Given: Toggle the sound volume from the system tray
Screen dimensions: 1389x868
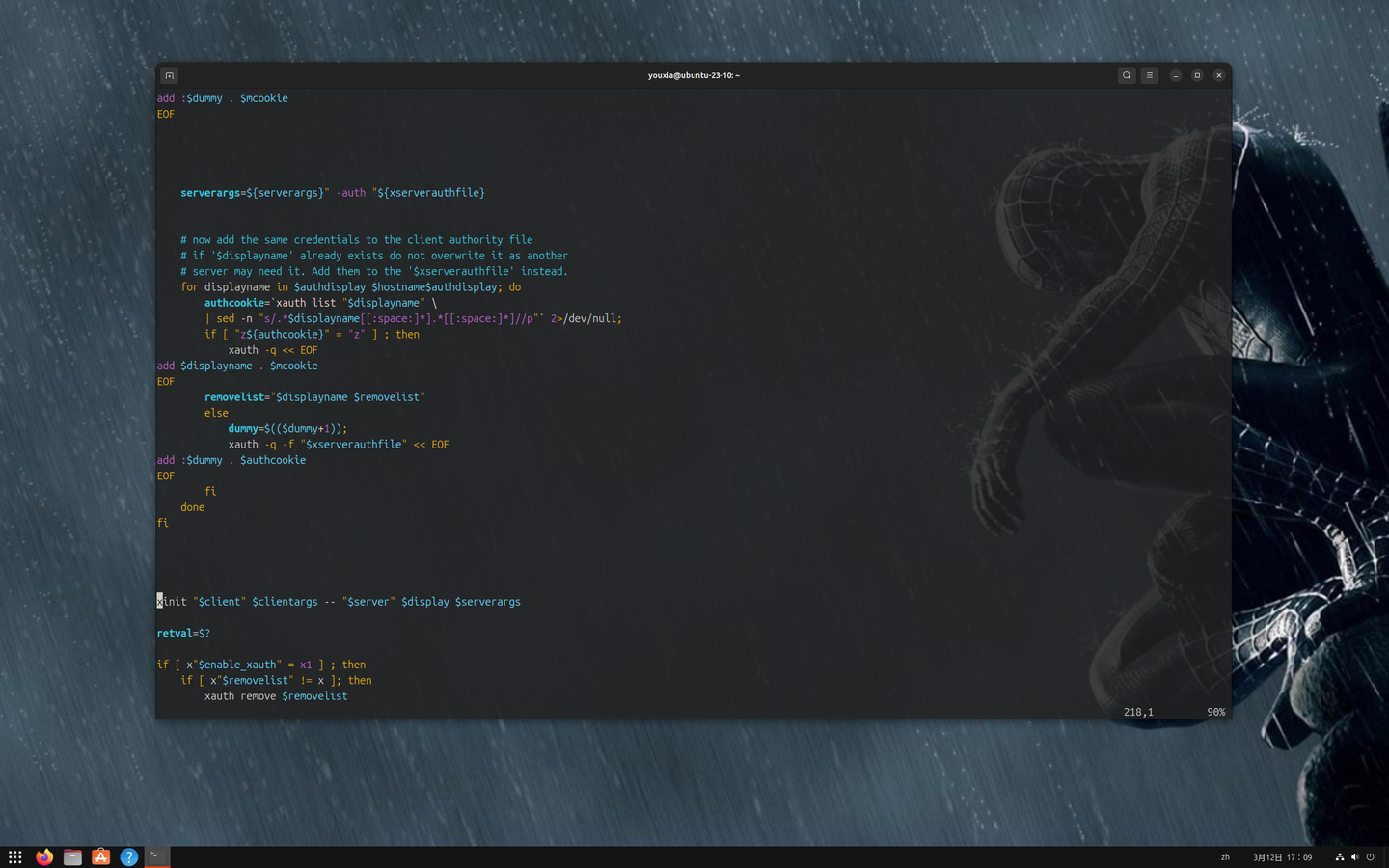Looking at the screenshot, I should (1354, 856).
